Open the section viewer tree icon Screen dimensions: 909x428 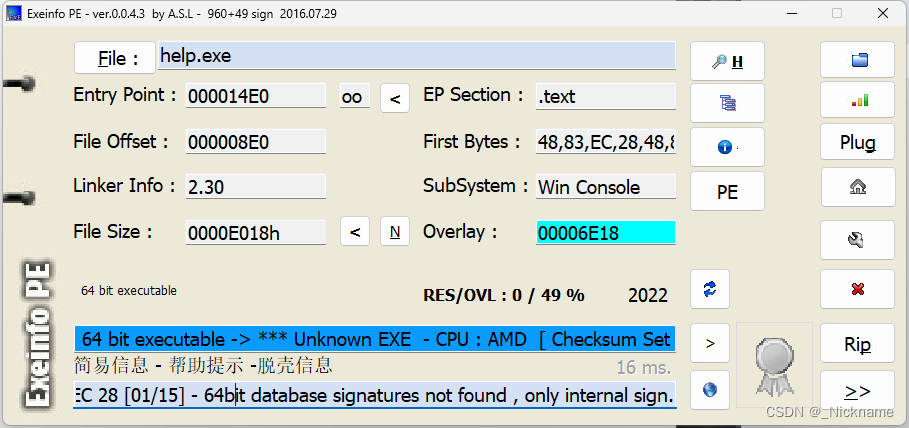point(727,103)
